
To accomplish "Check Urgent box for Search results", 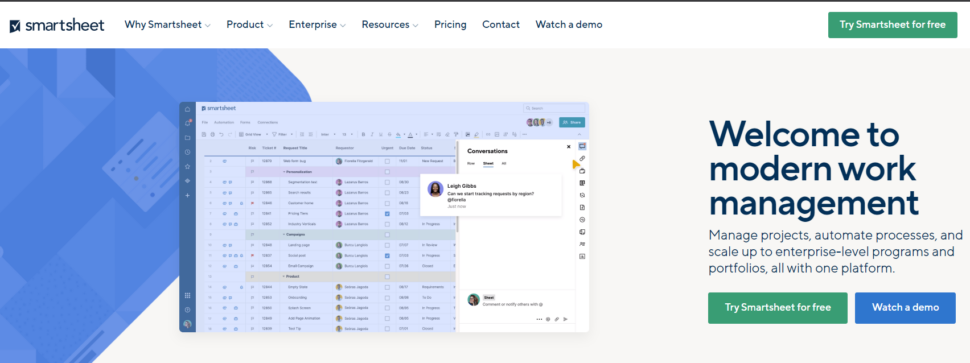I will tap(387, 192).
